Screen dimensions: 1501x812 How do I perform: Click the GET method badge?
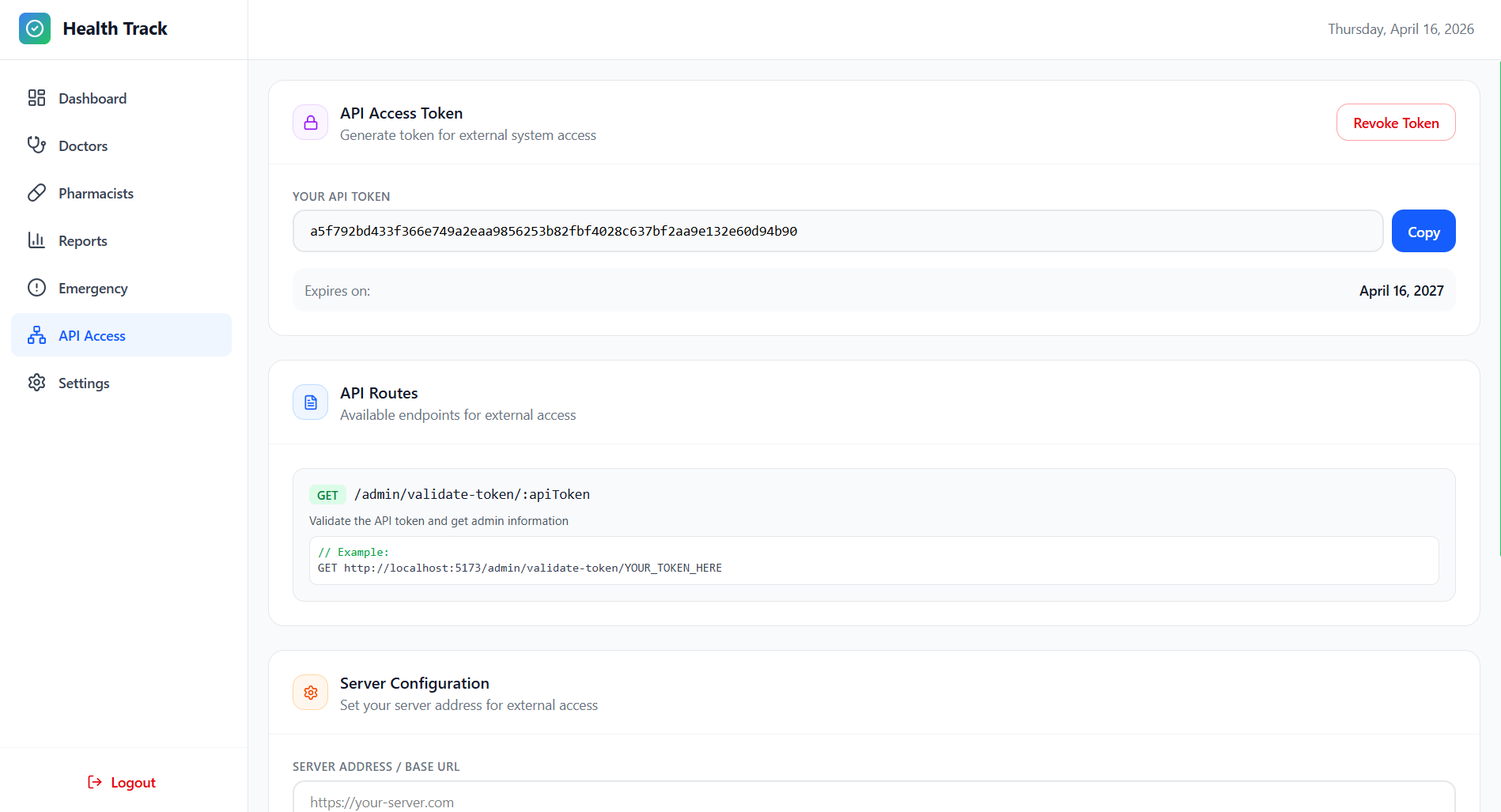click(327, 494)
